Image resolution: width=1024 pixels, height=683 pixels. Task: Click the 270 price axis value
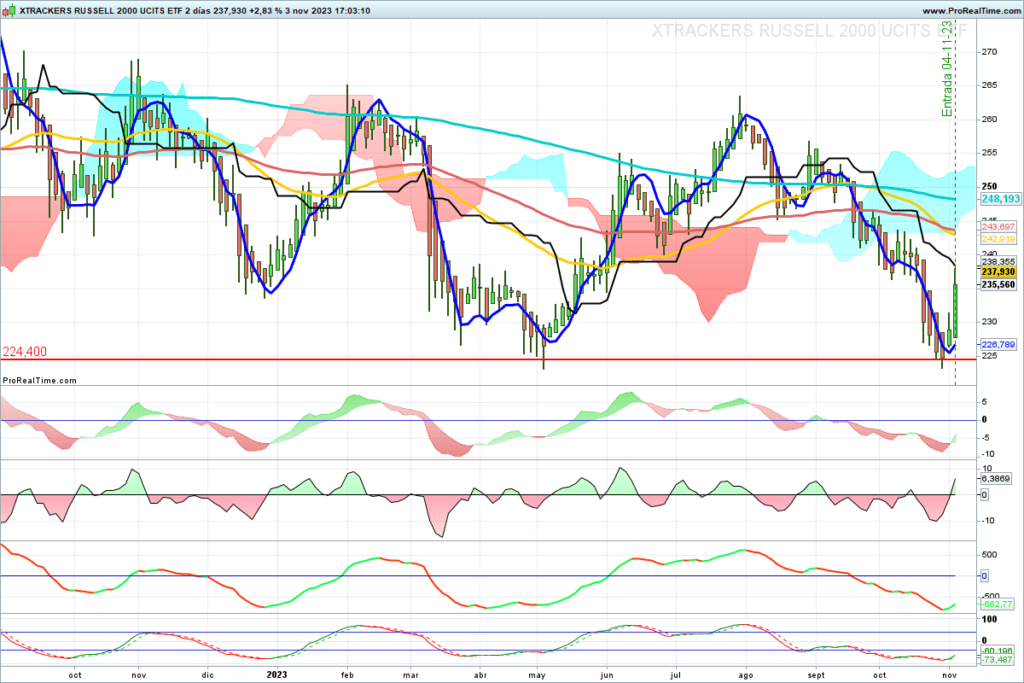click(x=989, y=52)
